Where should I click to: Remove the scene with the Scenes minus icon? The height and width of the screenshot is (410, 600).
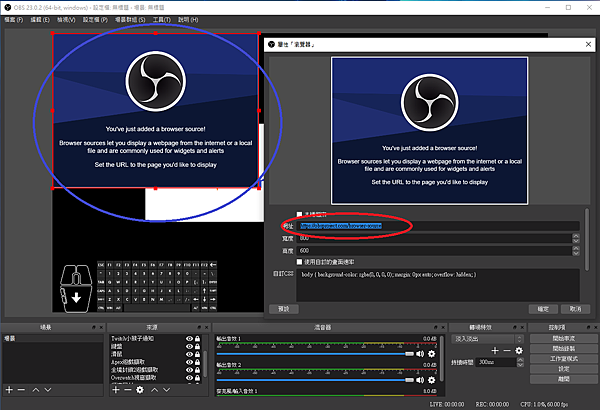(x=21, y=390)
